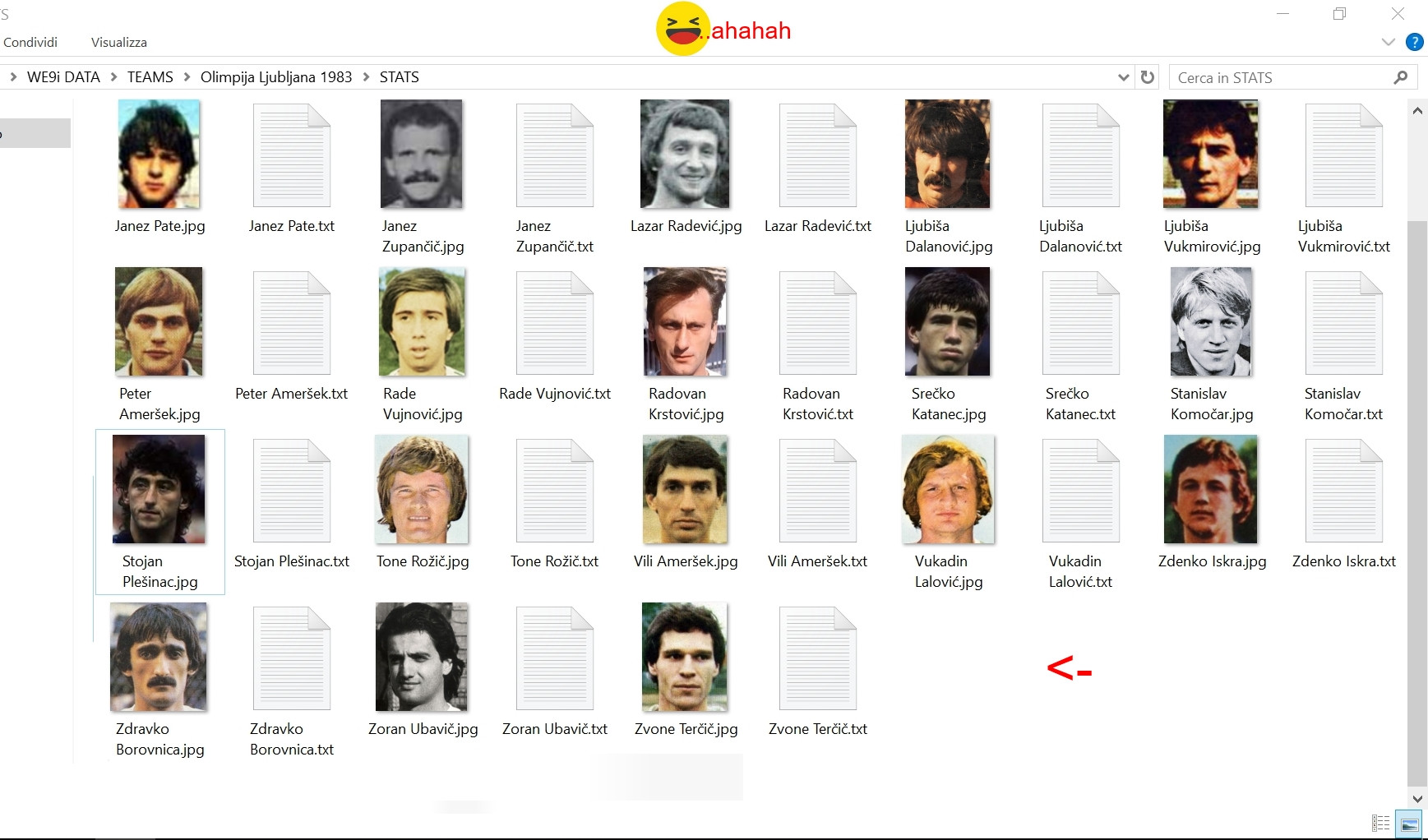1428x840 pixels.
Task: Select the Zoran Ubavič.jpg photo thumbnail
Action: click(x=422, y=657)
